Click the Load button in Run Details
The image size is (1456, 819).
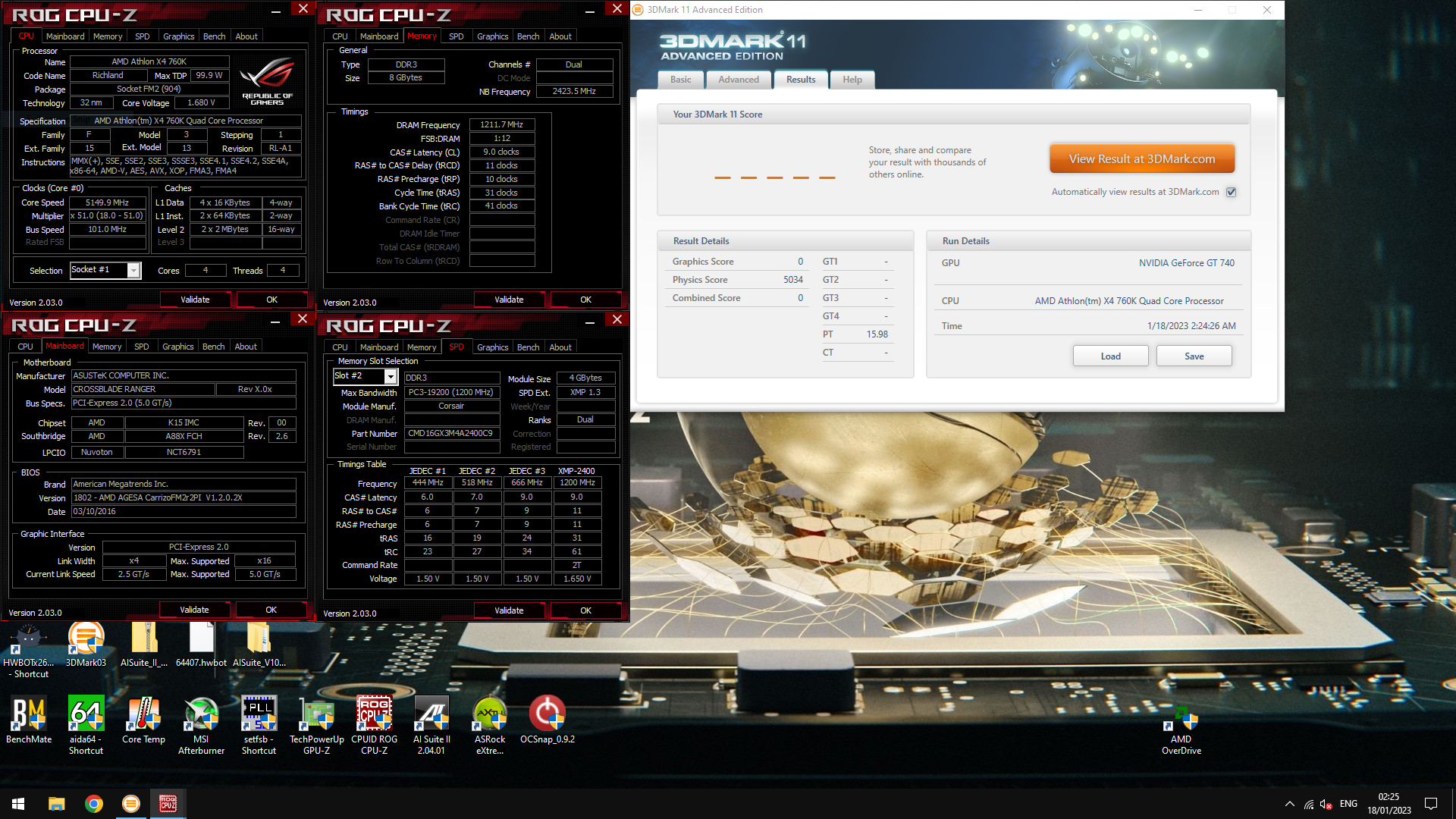(1110, 356)
